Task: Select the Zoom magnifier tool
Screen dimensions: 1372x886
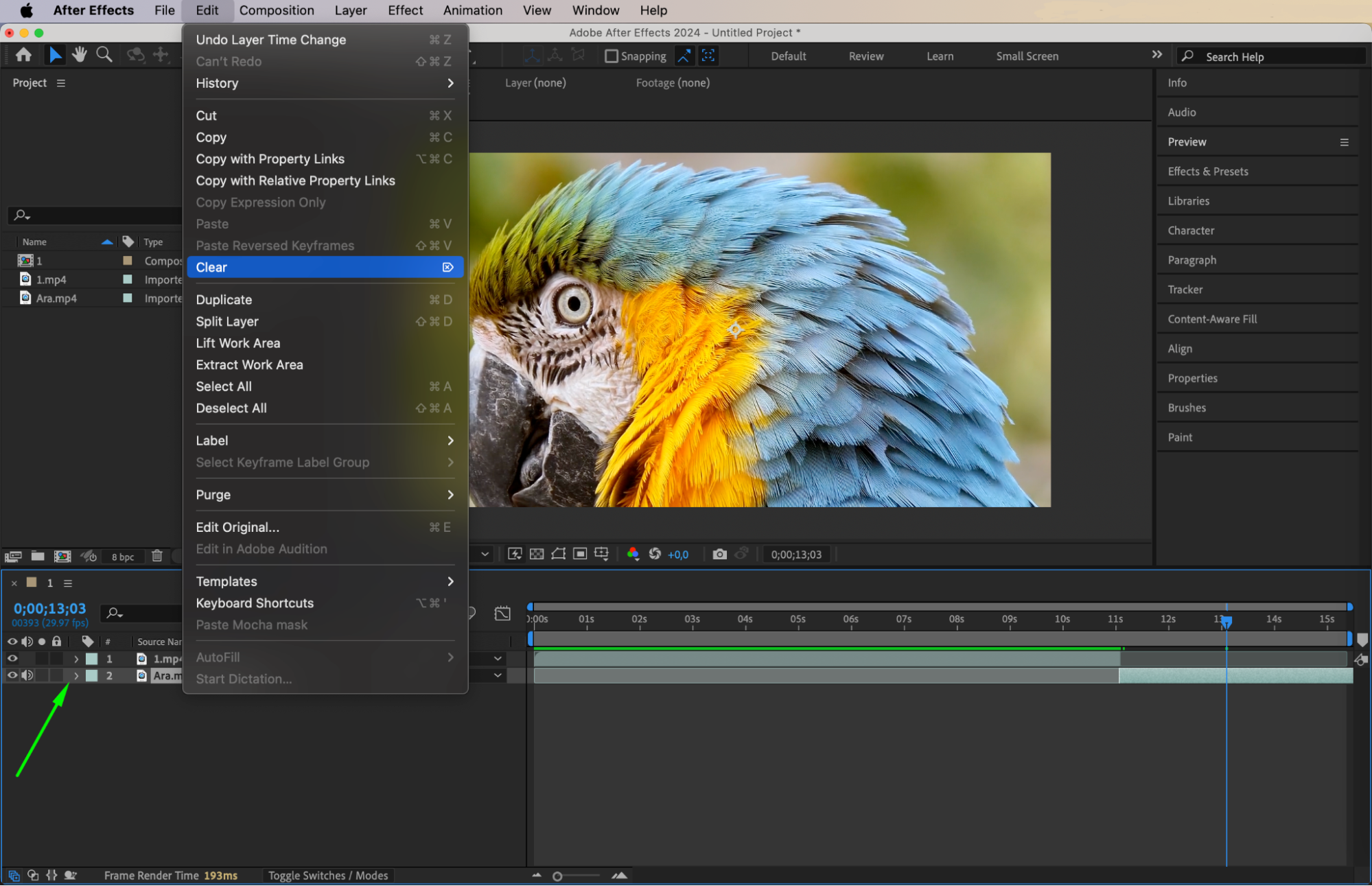Action: click(x=104, y=55)
